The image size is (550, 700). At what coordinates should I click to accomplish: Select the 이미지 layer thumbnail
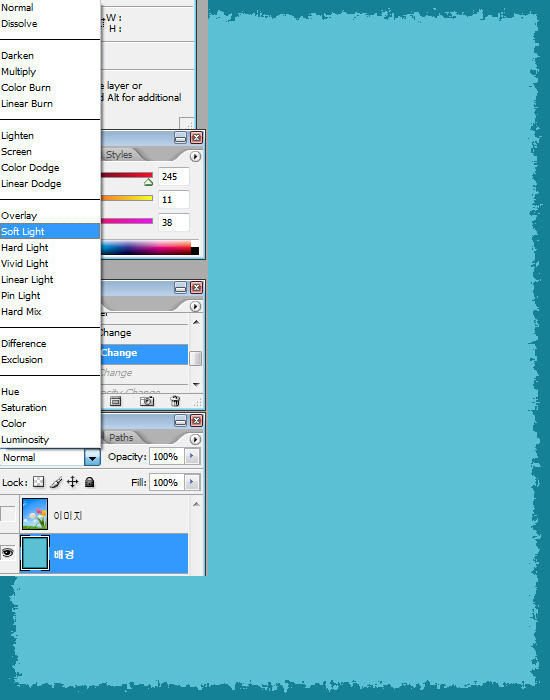[35, 514]
